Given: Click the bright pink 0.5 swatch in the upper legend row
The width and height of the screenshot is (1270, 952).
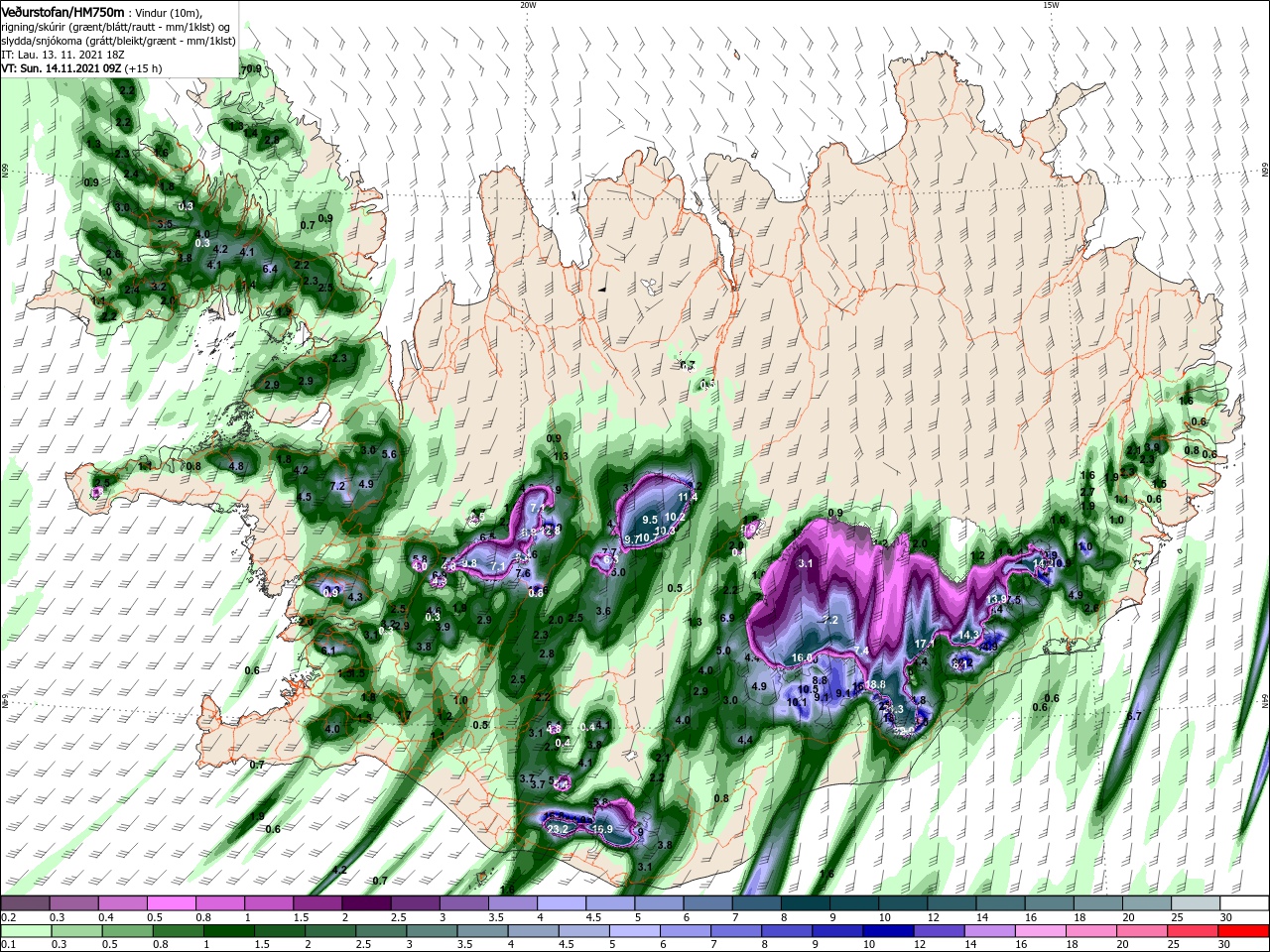Looking at the screenshot, I should [171, 902].
